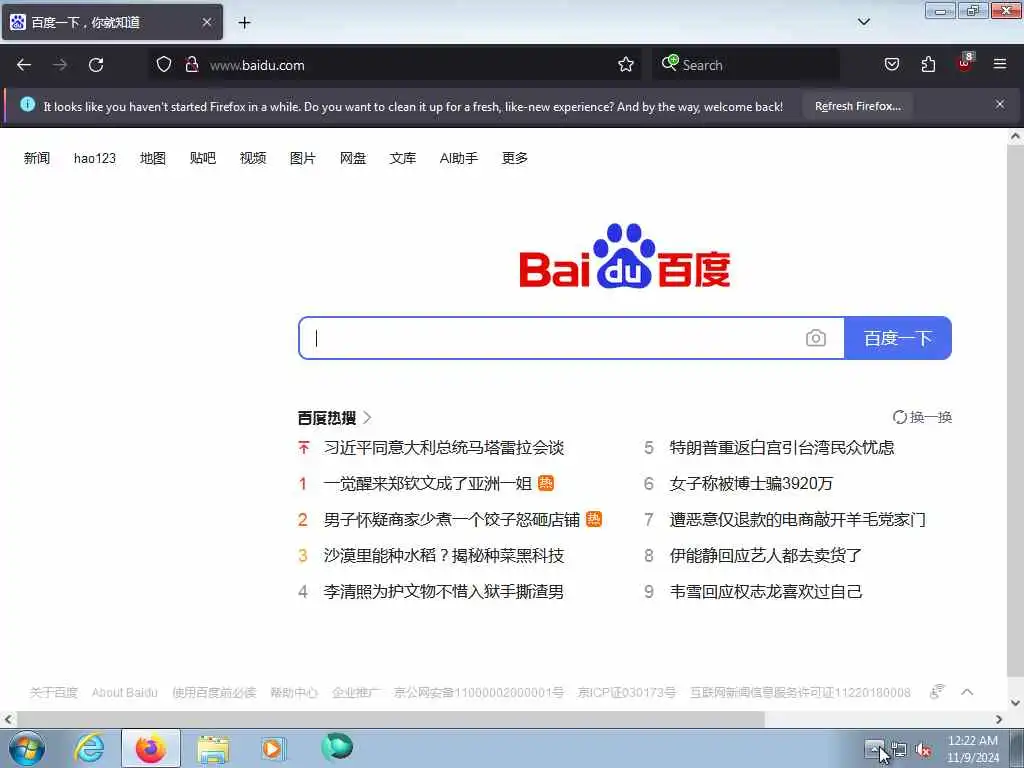
Task: Bookmark this page with the star icon
Action: click(x=626, y=64)
